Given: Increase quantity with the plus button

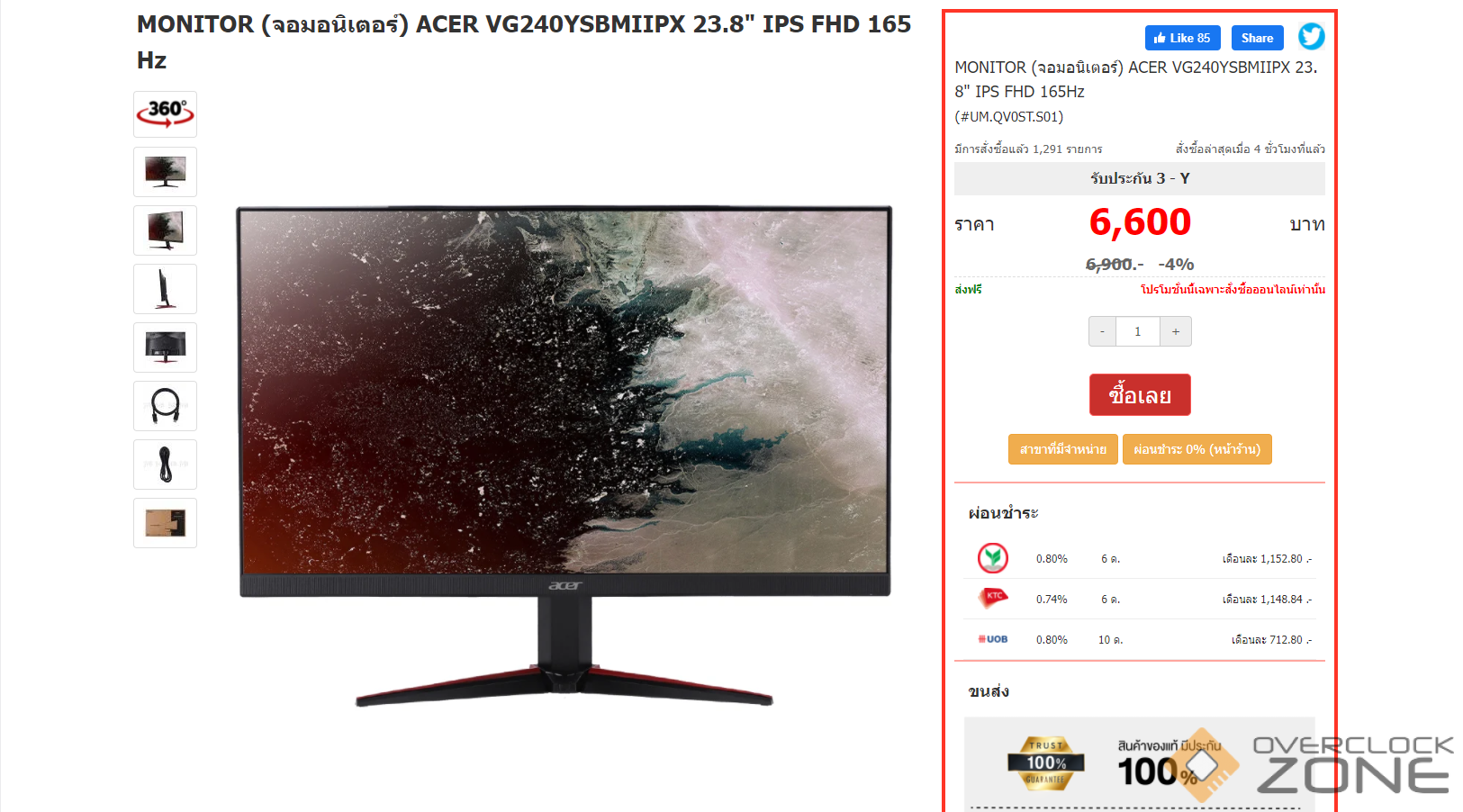Looking at the screenshot, I should pyautogui.click(x=1176, y=331).
